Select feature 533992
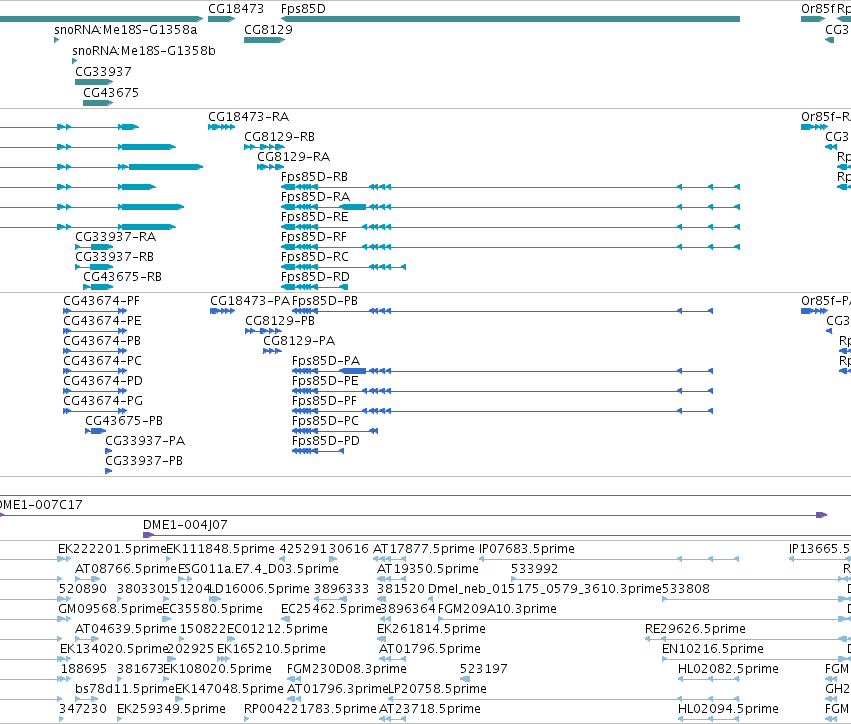Screen dimensions: 851x724 (x=534, y=569)
